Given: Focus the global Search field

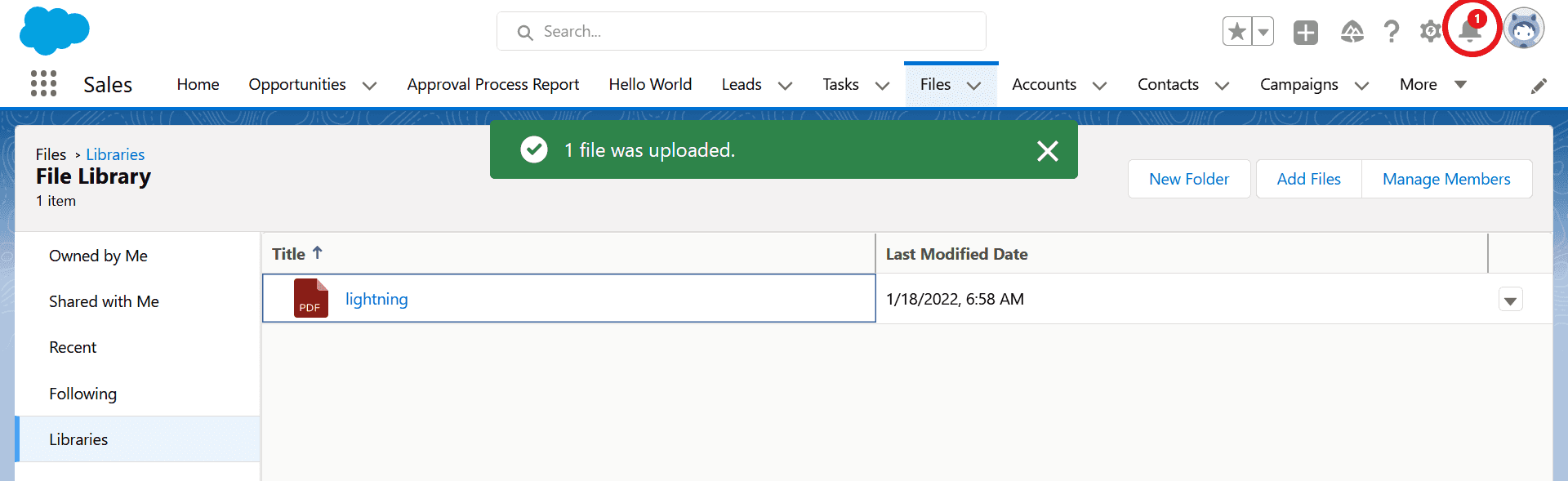Looking at the screenshot, I should coord(742,31).
